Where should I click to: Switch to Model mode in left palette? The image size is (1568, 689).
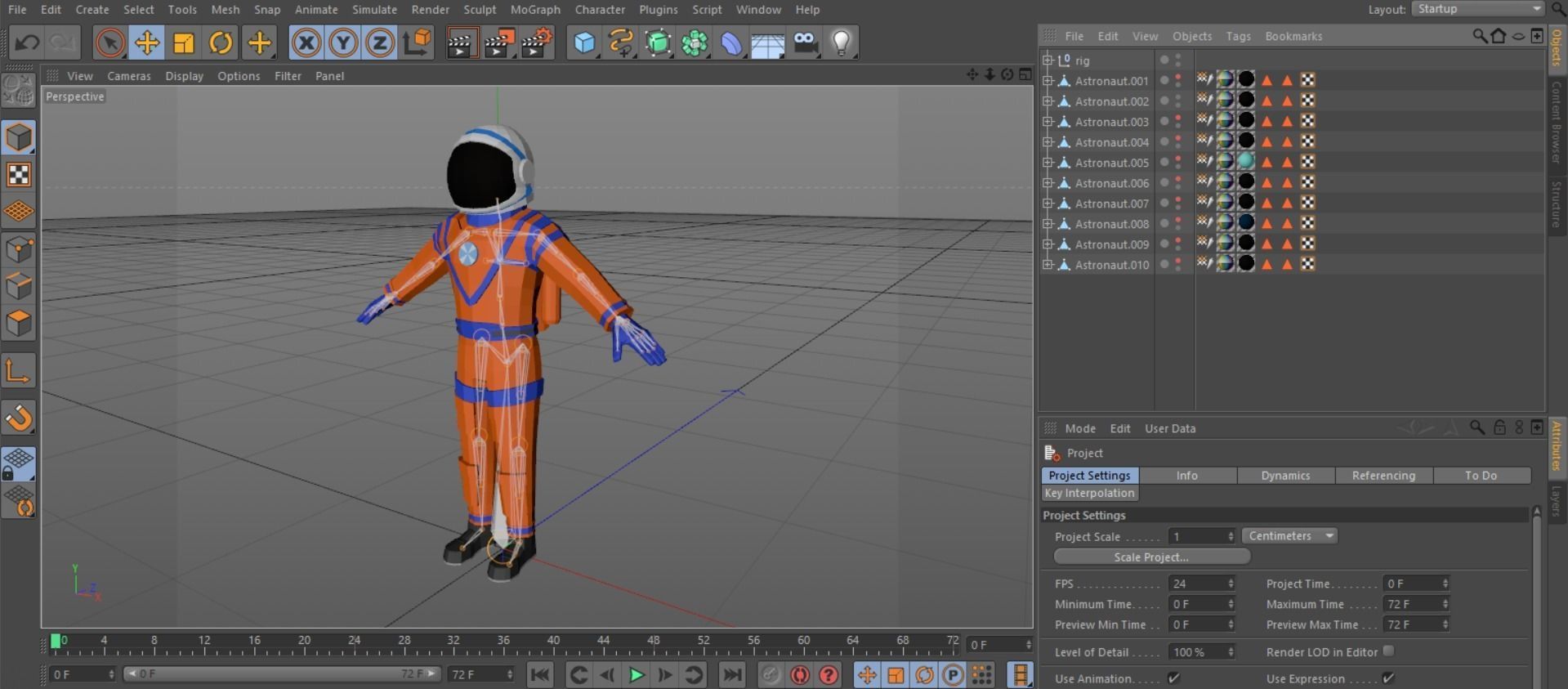coord(19,137)
